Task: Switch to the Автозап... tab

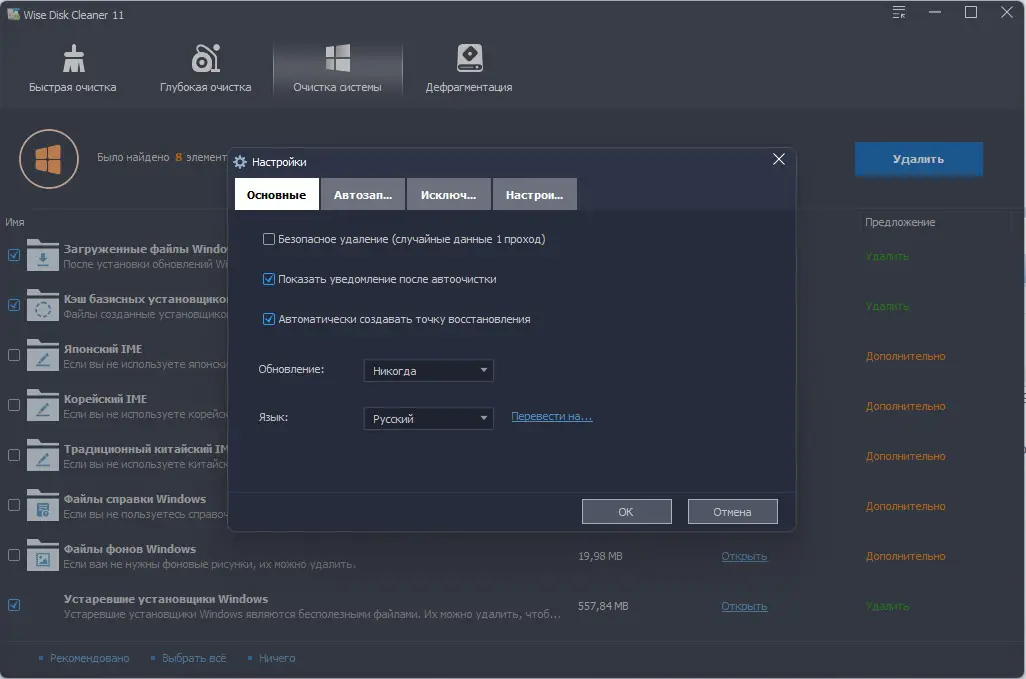Action: [363, 194]
